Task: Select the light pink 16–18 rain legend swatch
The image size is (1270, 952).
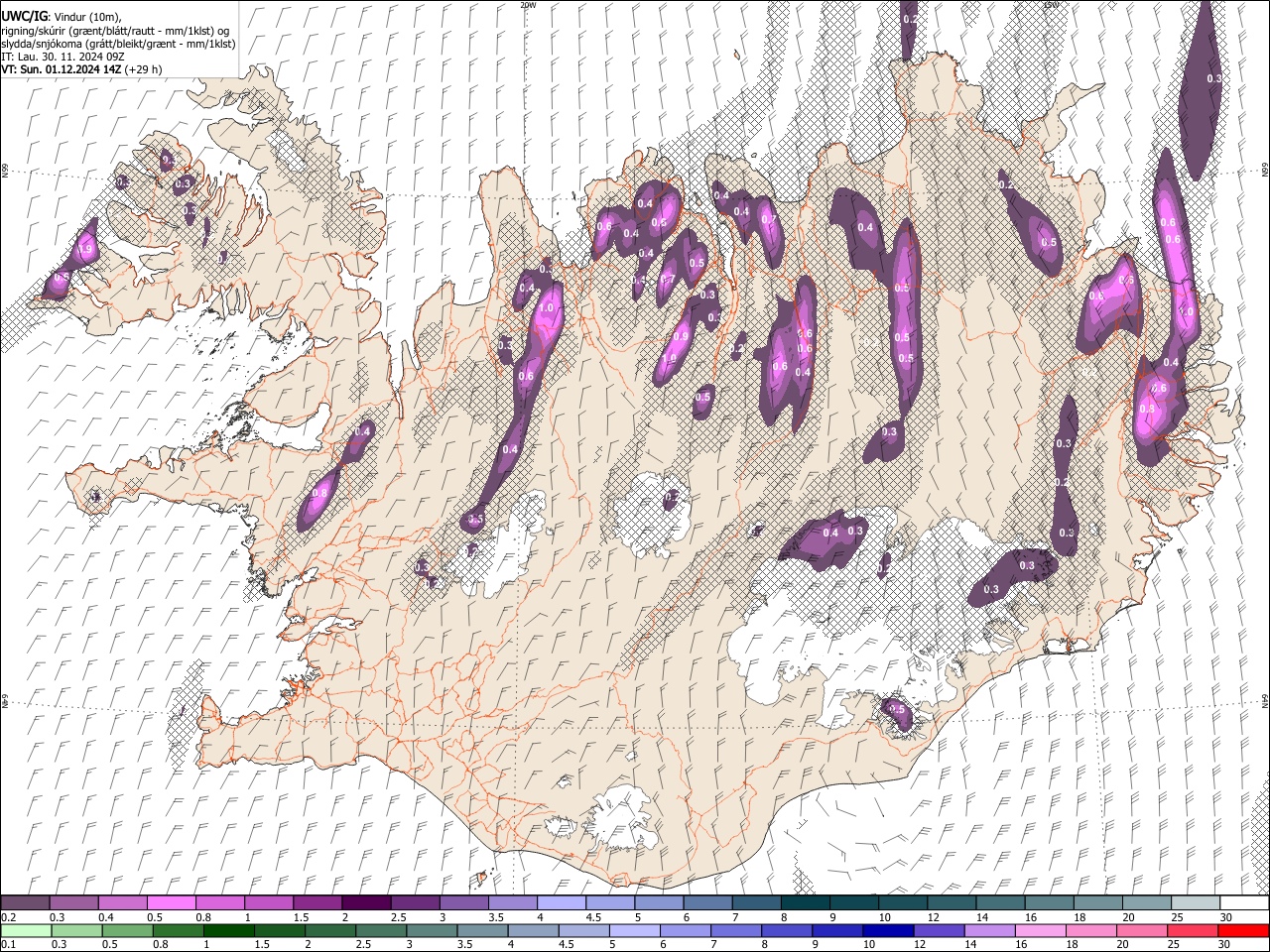Action: point(1040,931)
